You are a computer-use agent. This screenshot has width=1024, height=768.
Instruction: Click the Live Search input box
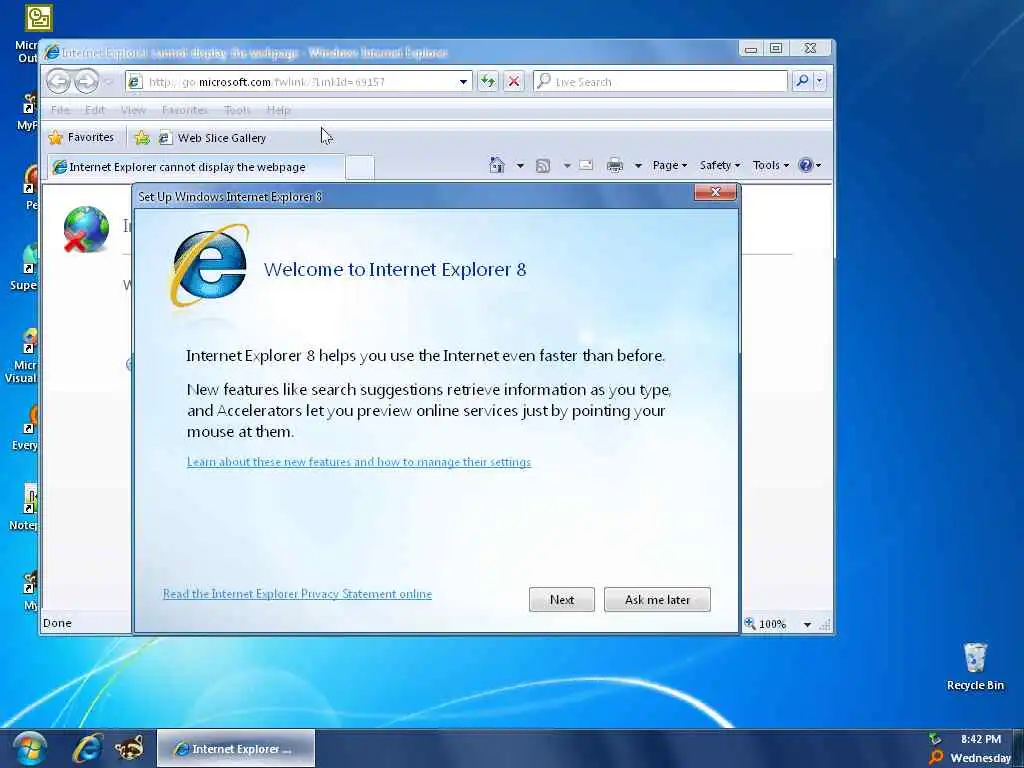point(660,82)
